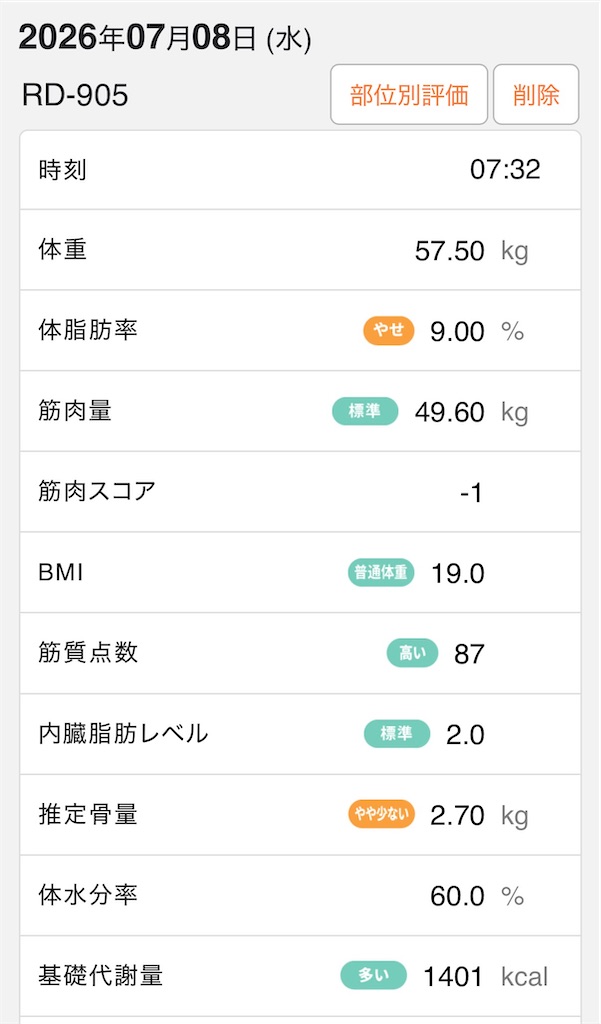Tap the 多い badge on 基礎代謝量
Viewport: 601px width, 1024px height.
[374, 976]
